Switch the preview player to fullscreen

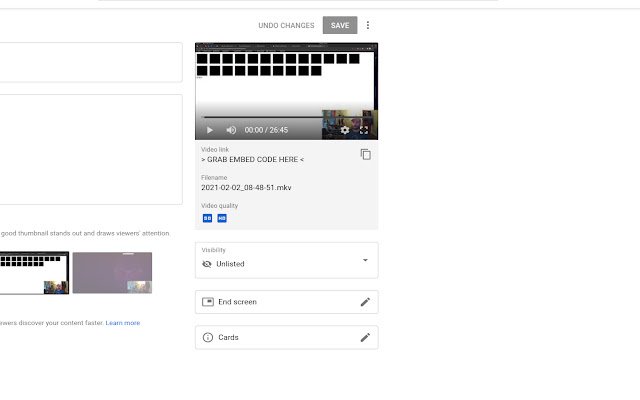(x=364, y=130)
